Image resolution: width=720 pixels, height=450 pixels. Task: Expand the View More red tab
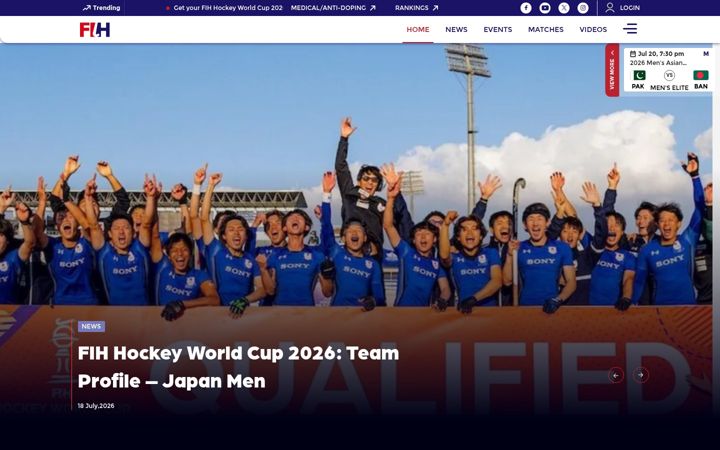612,70
